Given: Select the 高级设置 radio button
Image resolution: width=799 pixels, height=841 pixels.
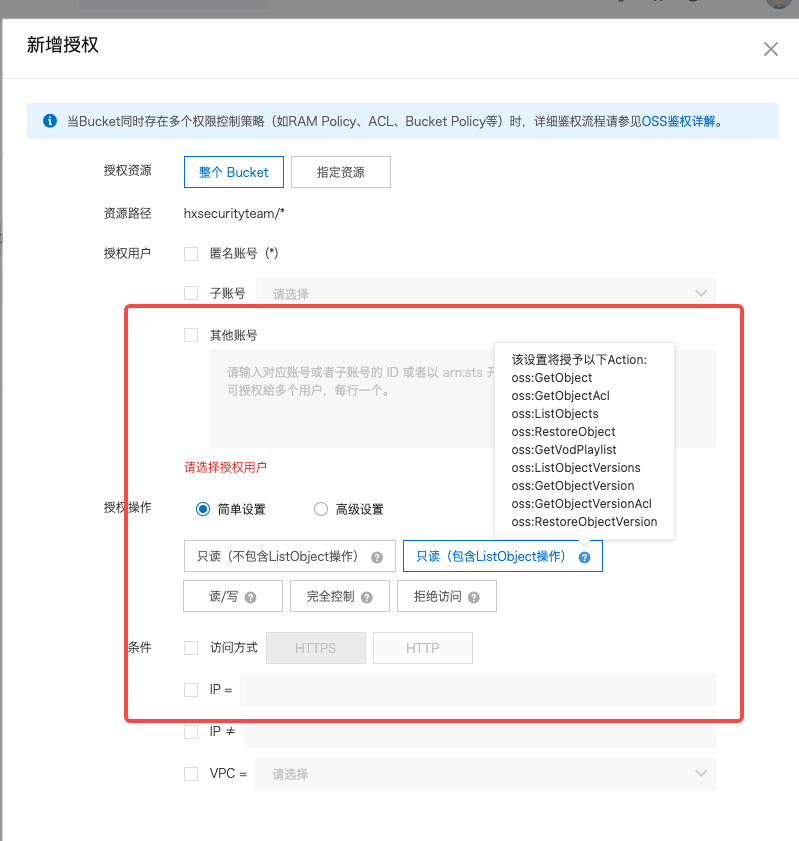Looking at the screenshot, I should point(321,509).
